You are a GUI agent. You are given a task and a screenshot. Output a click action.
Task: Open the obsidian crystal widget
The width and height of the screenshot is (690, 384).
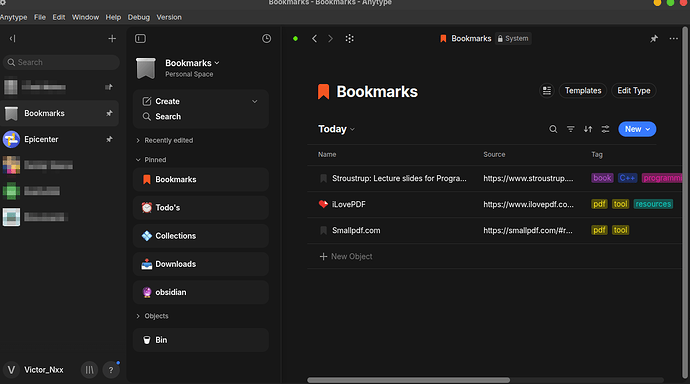[201, 292]
